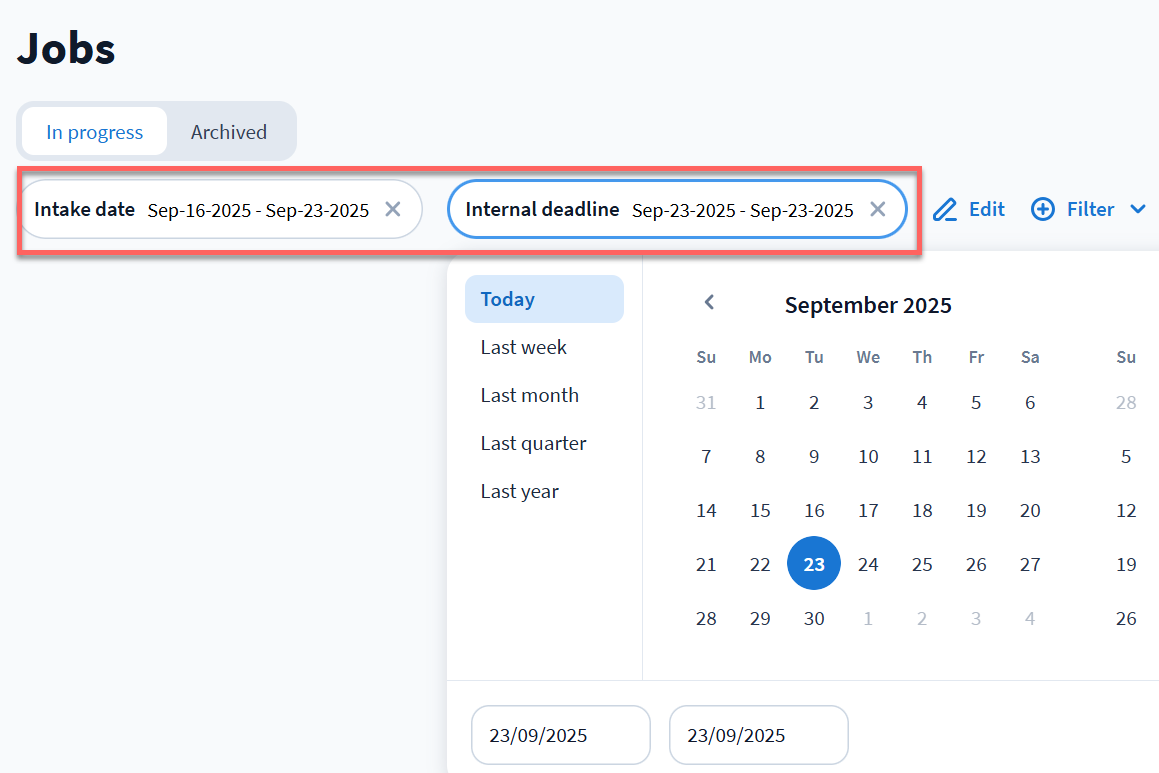Image resolution: width=1159 pixels, height=773 pixels.
Task: Switch to the In progress tab
Action: pos(95,132)
